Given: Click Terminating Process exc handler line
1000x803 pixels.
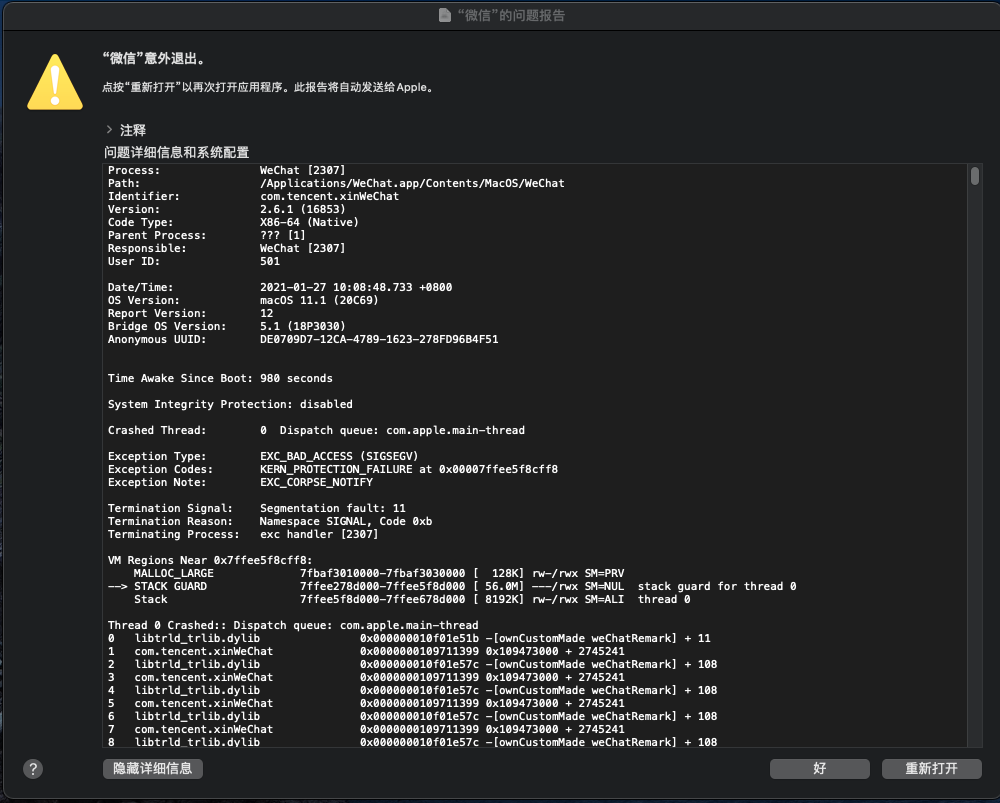Looking at the screenshot, I should click(243, 534).
